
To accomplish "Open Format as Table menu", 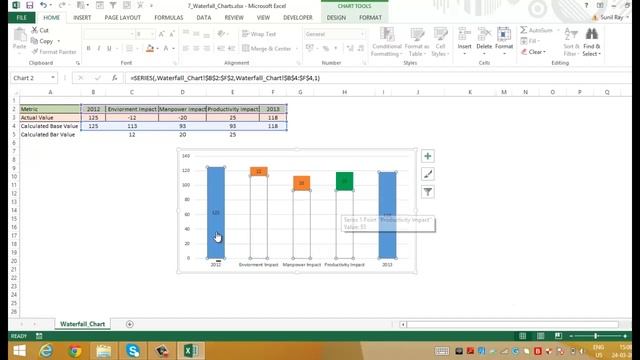I will [417, 42].
